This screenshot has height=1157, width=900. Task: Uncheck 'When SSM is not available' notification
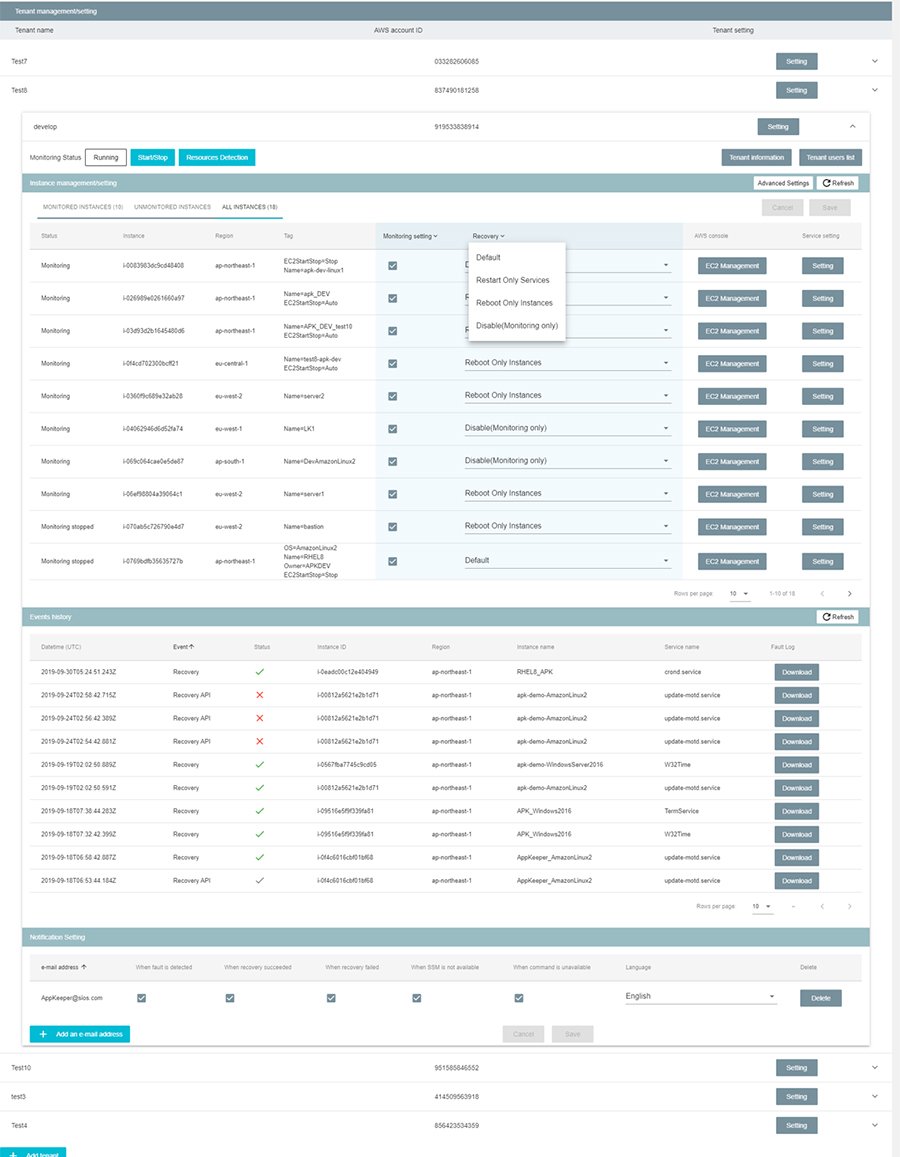pyautogui.click(x=417, y=997)
